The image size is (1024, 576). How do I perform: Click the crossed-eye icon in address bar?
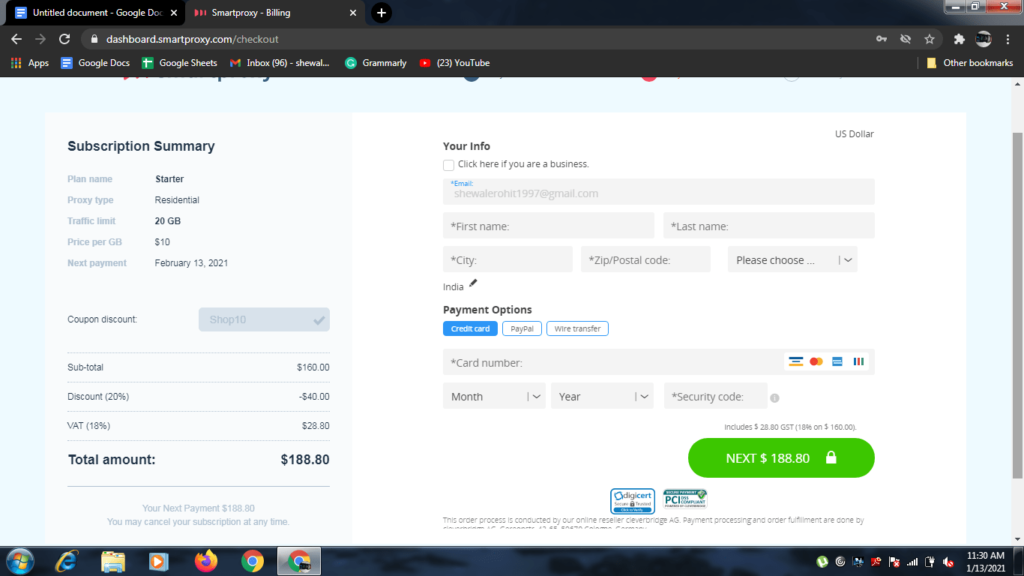coord(905,39)
